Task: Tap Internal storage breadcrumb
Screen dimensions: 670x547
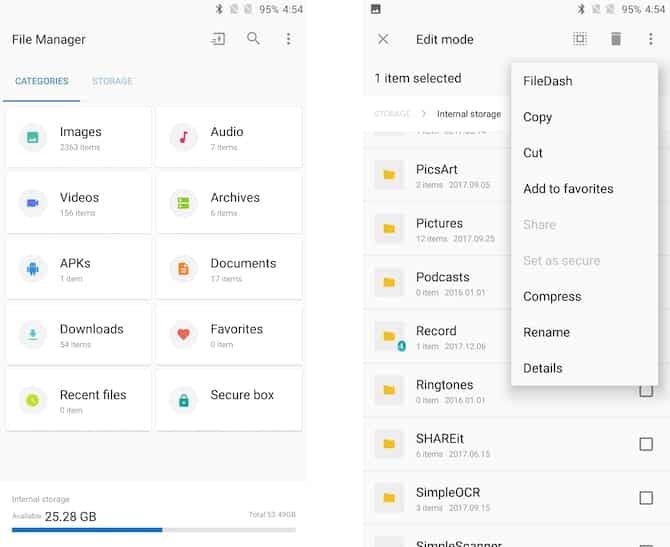Action: (x=469, y=114)
